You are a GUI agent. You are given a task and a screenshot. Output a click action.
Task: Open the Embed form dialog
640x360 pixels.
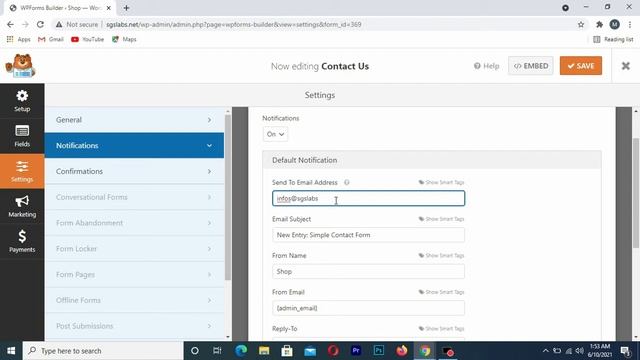pos(531,66)
